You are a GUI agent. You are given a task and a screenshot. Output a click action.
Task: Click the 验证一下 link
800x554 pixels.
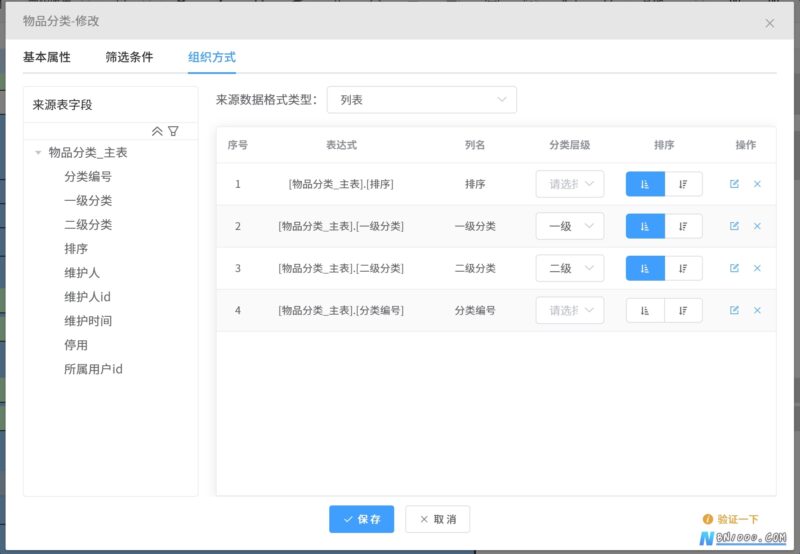pyautogui.click(x=731, y=519)
